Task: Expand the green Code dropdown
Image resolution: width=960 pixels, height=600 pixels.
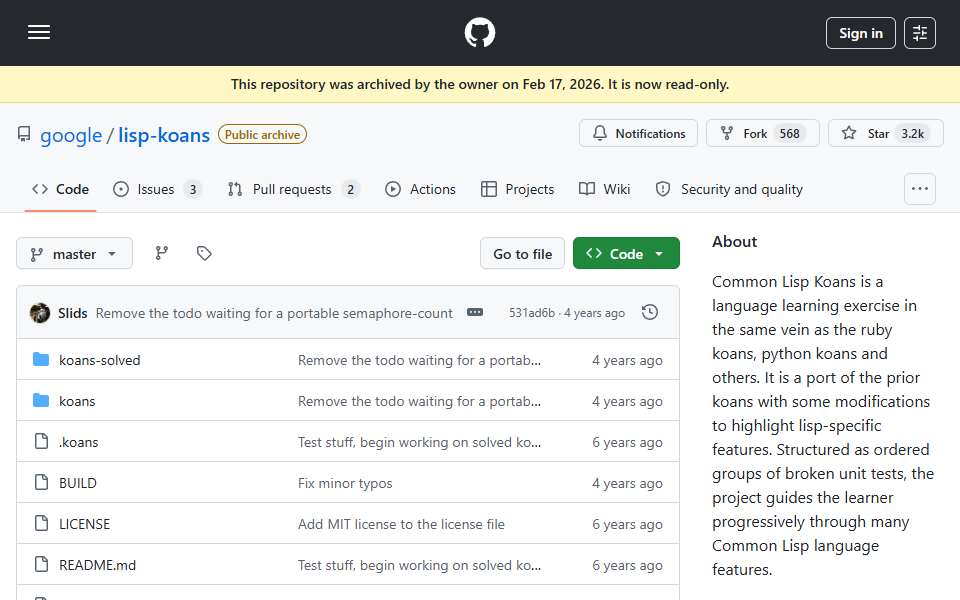Action: click(x=626, y=253)
